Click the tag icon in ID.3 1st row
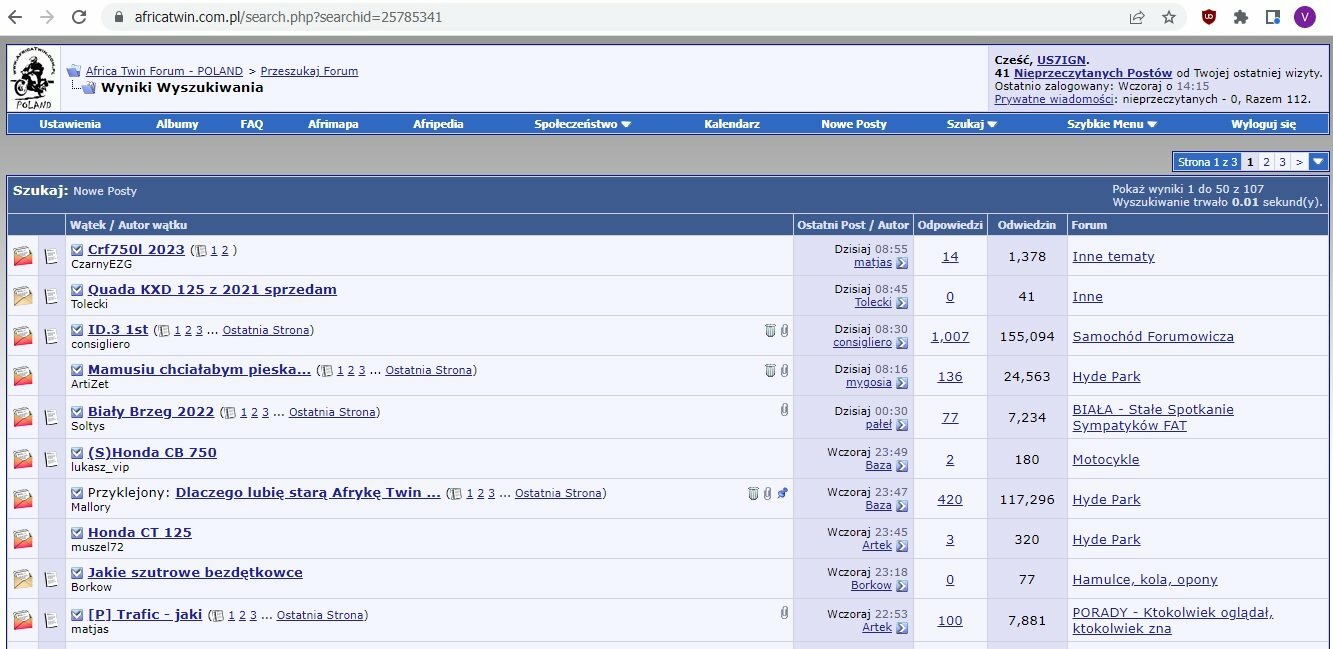This screenshot has height=649, width=1333. (770, 329)
